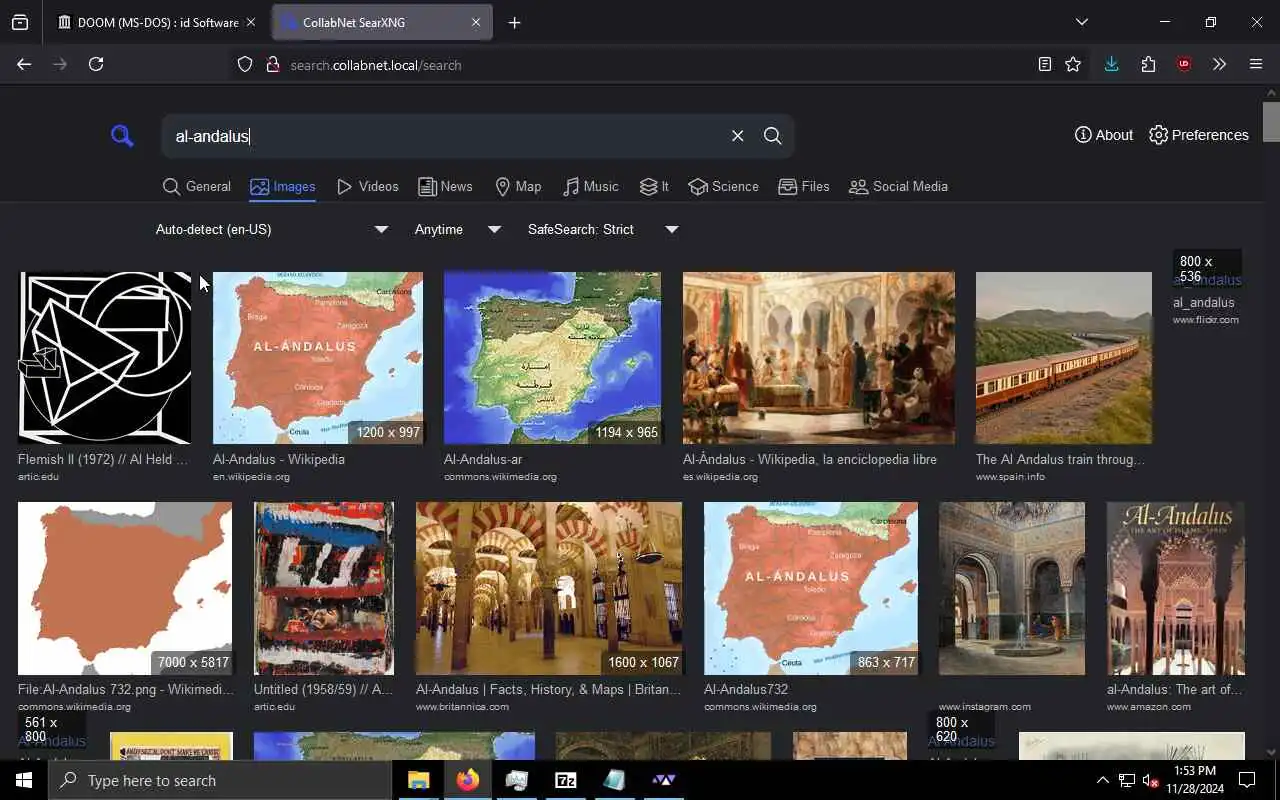Select the Images category tab
This screenshot has height=800, width=1280.
pyautogui.click(x=283, y=186)
